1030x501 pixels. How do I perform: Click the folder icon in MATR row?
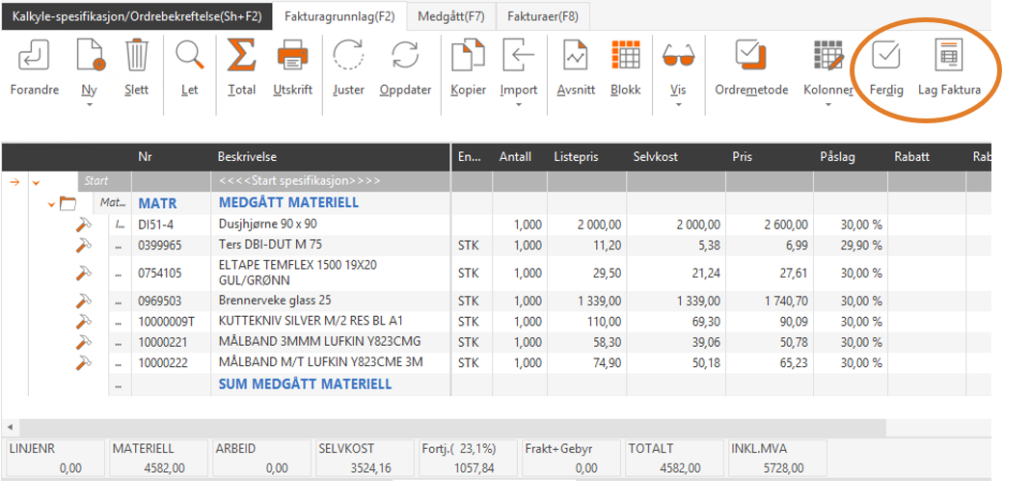coord(68,204)
